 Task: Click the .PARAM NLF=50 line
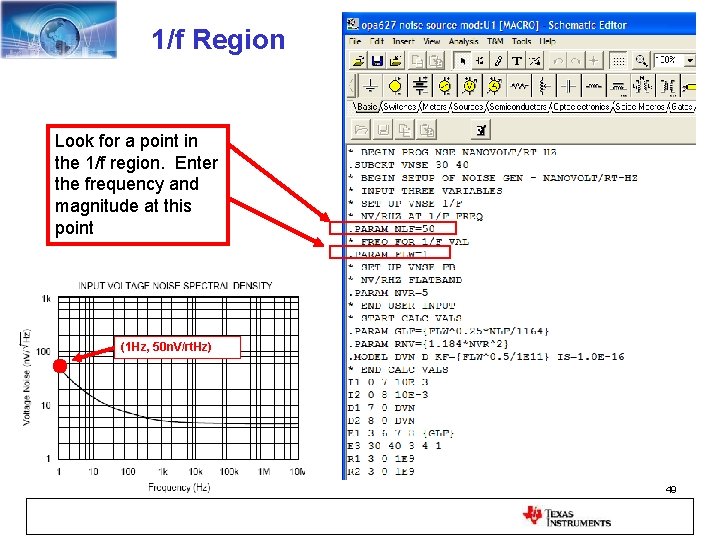click(x=393, y=228)
